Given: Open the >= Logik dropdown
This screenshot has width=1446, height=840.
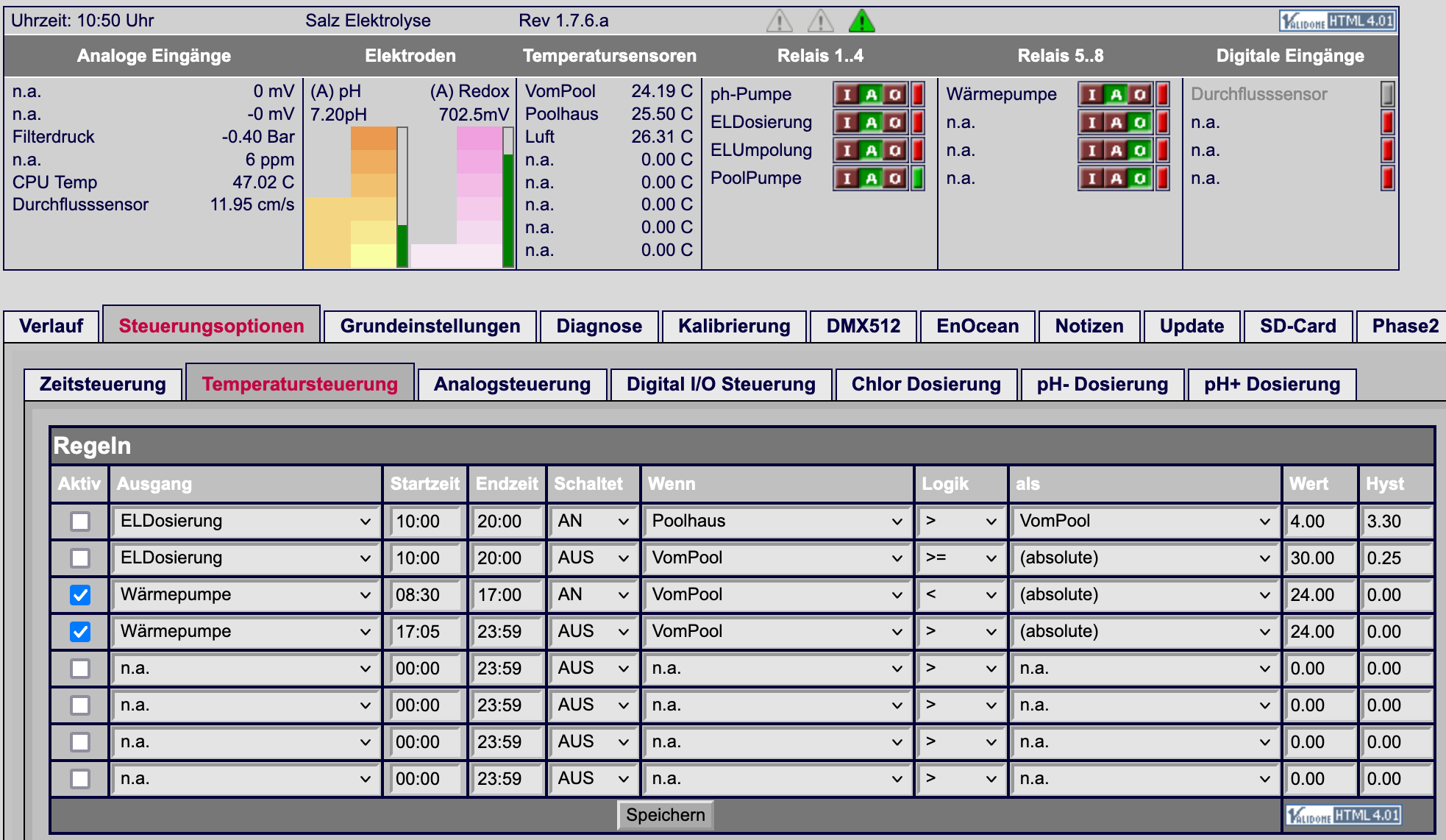Looking at the screenshot, I should (961, 558).
